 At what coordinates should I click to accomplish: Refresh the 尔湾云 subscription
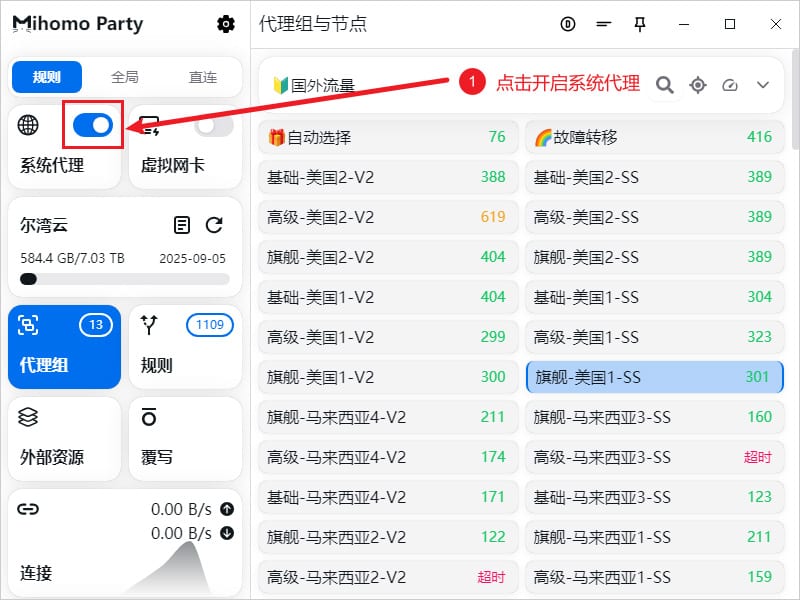click(x=214, y=225)
